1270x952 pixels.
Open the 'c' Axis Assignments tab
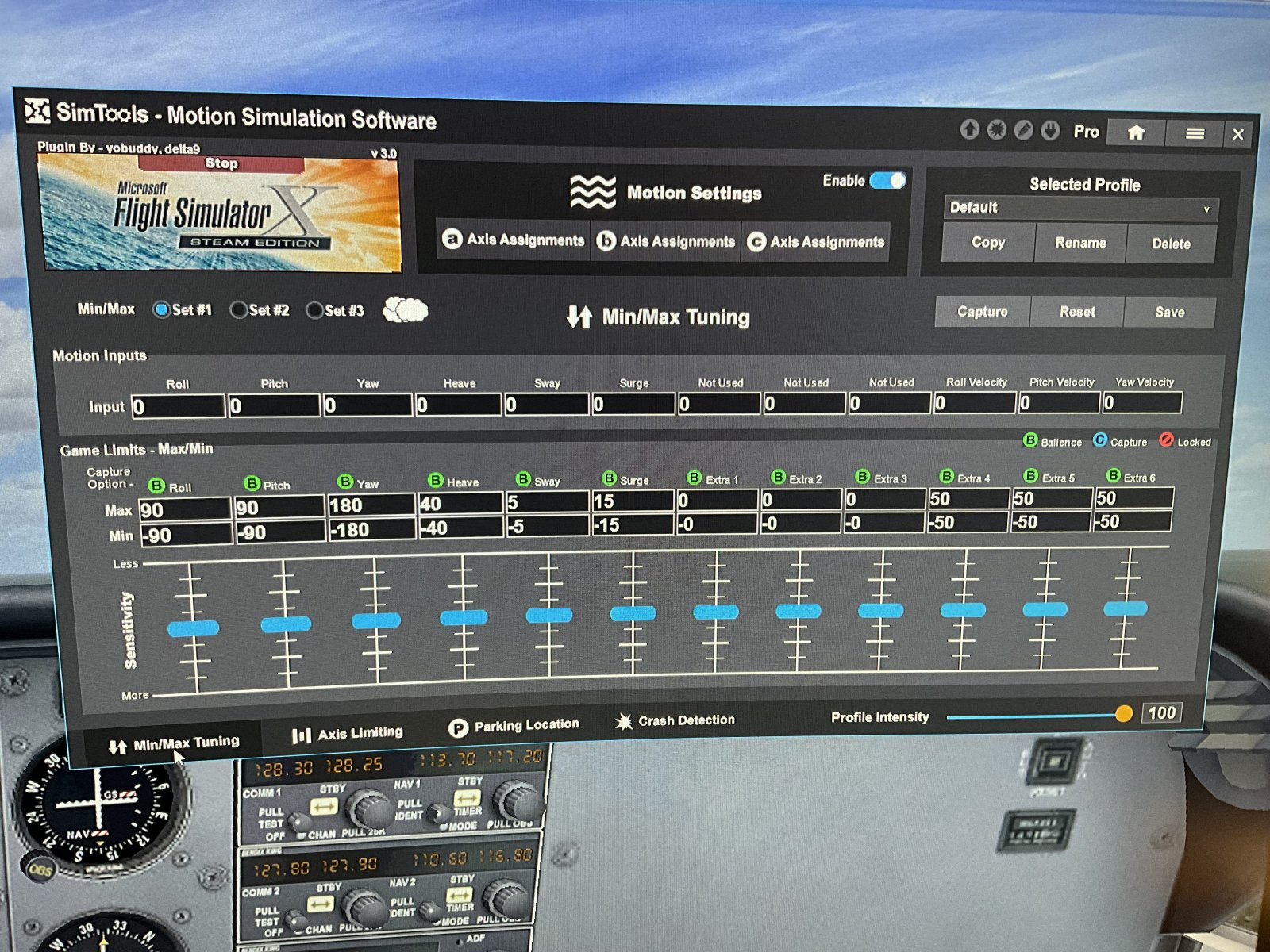[x=816, y=241]
